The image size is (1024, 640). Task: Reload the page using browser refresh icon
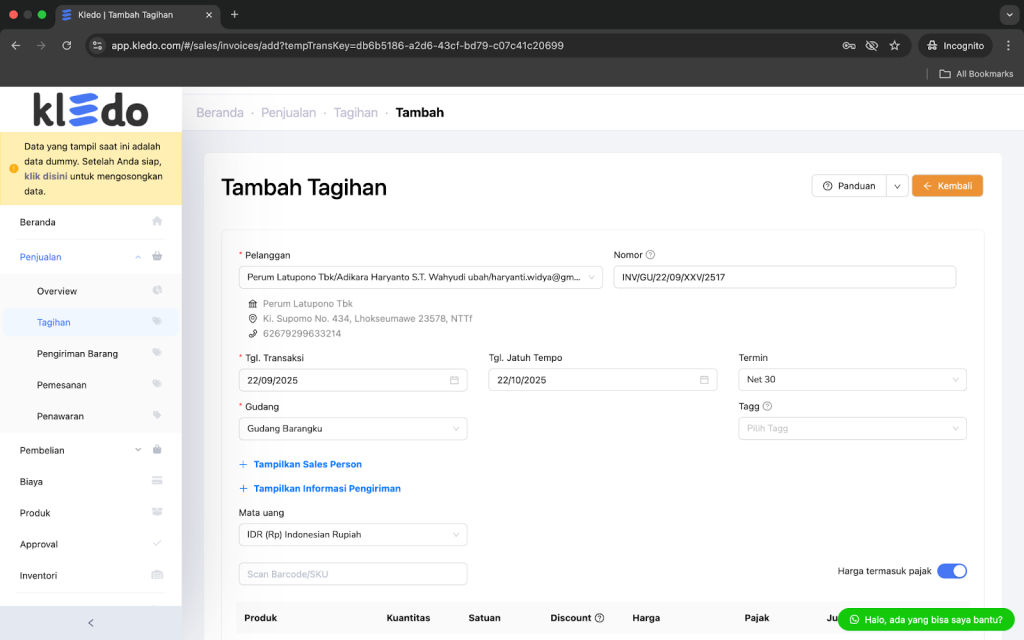pyautogui.click(x=67, y=45)
